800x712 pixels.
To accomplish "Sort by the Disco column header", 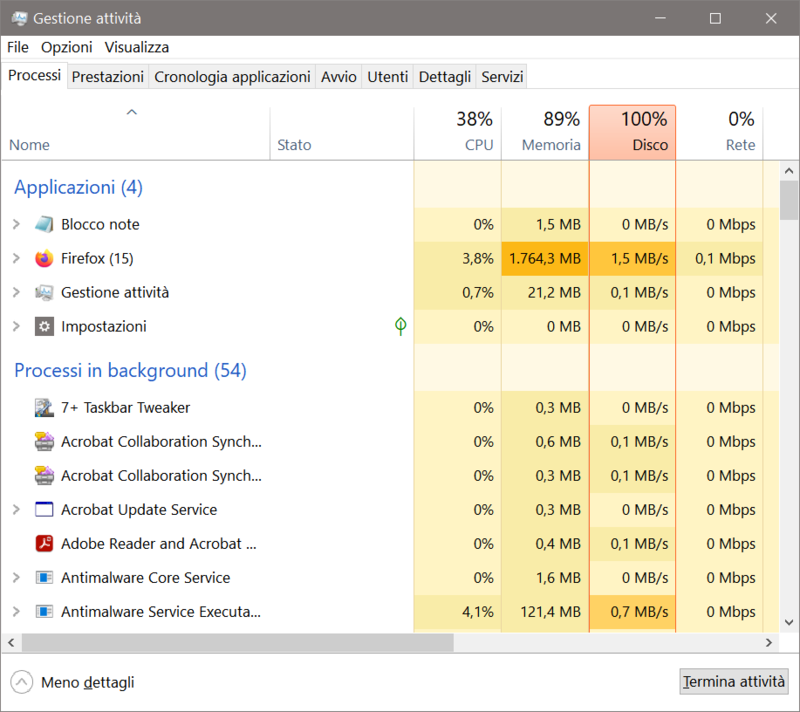I will (x=633, y=133).
